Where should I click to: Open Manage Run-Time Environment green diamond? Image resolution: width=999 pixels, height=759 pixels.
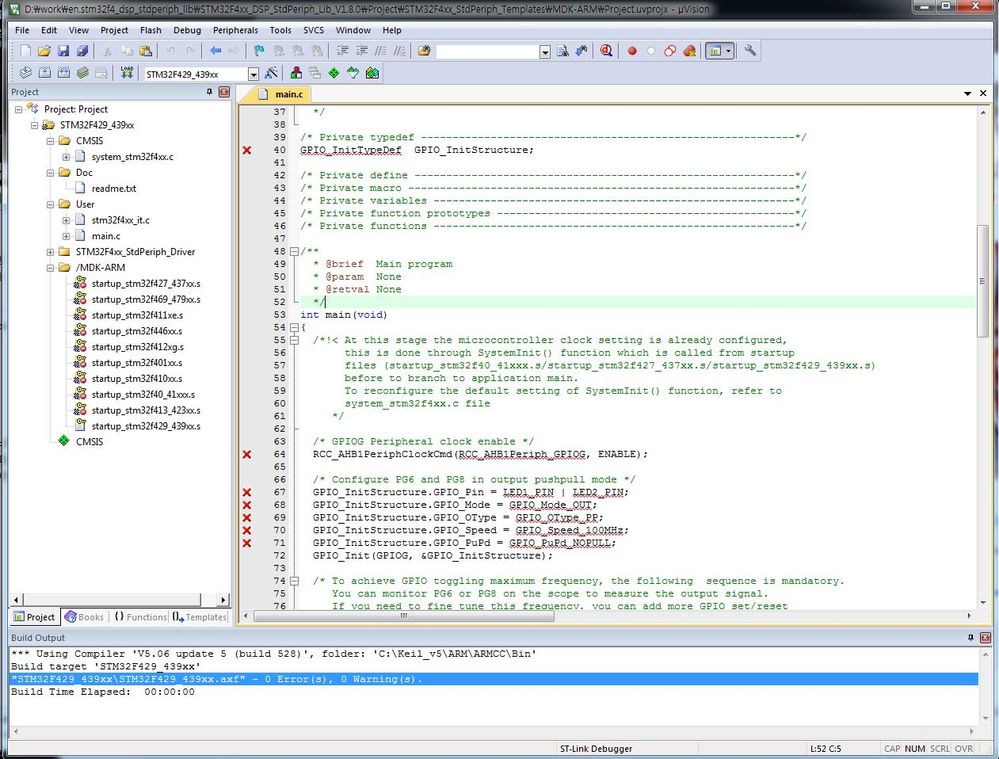334,73
